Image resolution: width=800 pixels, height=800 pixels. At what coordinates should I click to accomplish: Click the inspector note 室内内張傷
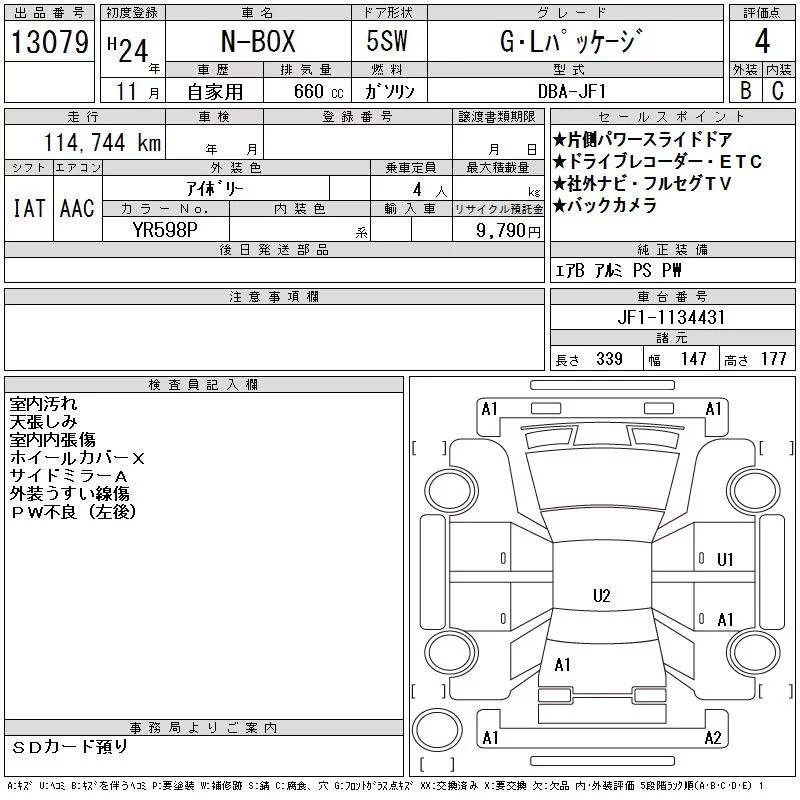[53, 440]
